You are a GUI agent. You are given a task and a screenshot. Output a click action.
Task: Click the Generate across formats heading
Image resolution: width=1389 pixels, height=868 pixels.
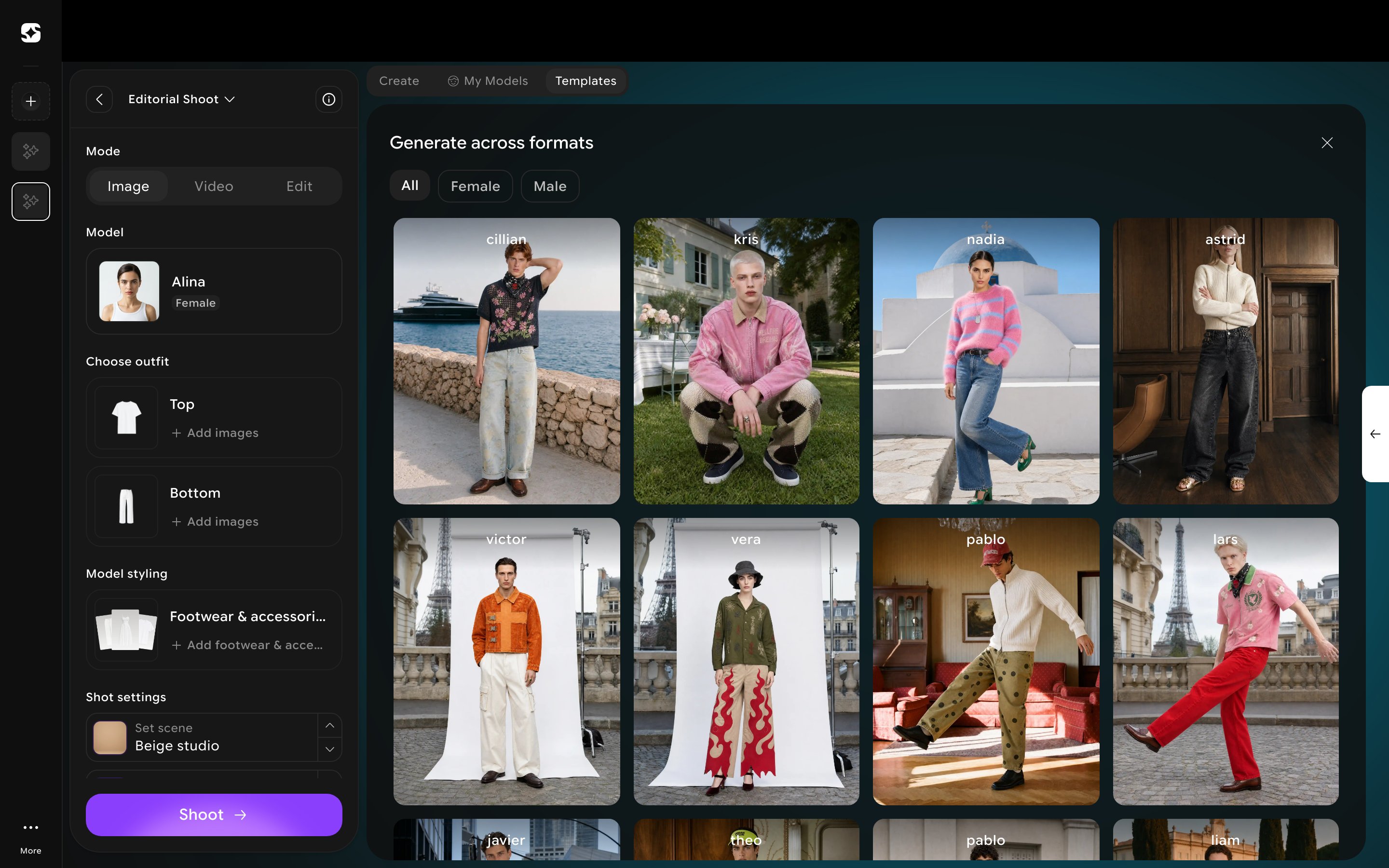491,142
